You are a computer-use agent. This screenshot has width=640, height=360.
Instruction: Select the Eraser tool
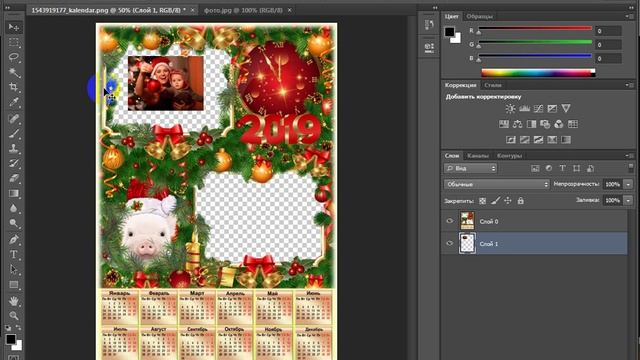coord(14,178)
